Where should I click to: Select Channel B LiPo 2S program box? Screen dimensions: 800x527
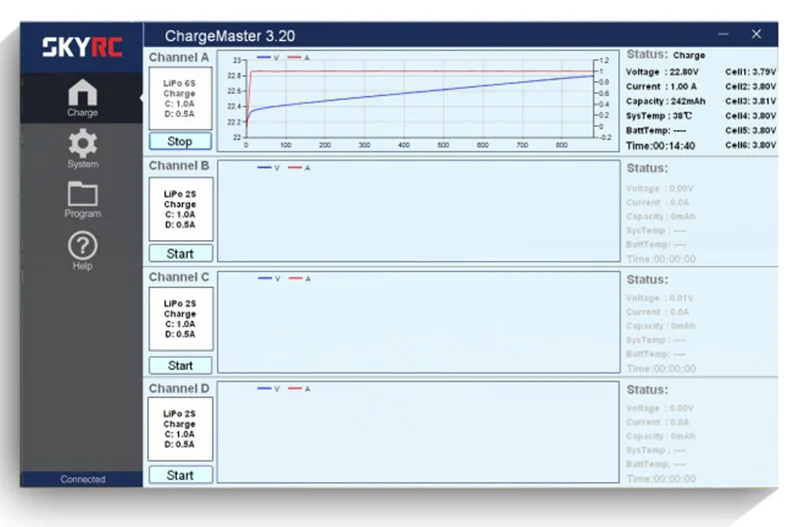181,209
